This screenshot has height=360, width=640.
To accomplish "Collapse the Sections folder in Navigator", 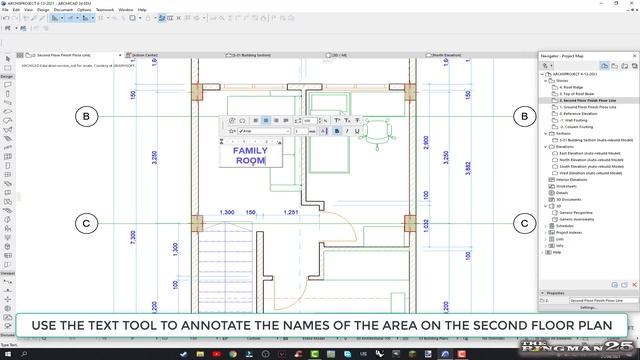I will click(x=546, y=133).
